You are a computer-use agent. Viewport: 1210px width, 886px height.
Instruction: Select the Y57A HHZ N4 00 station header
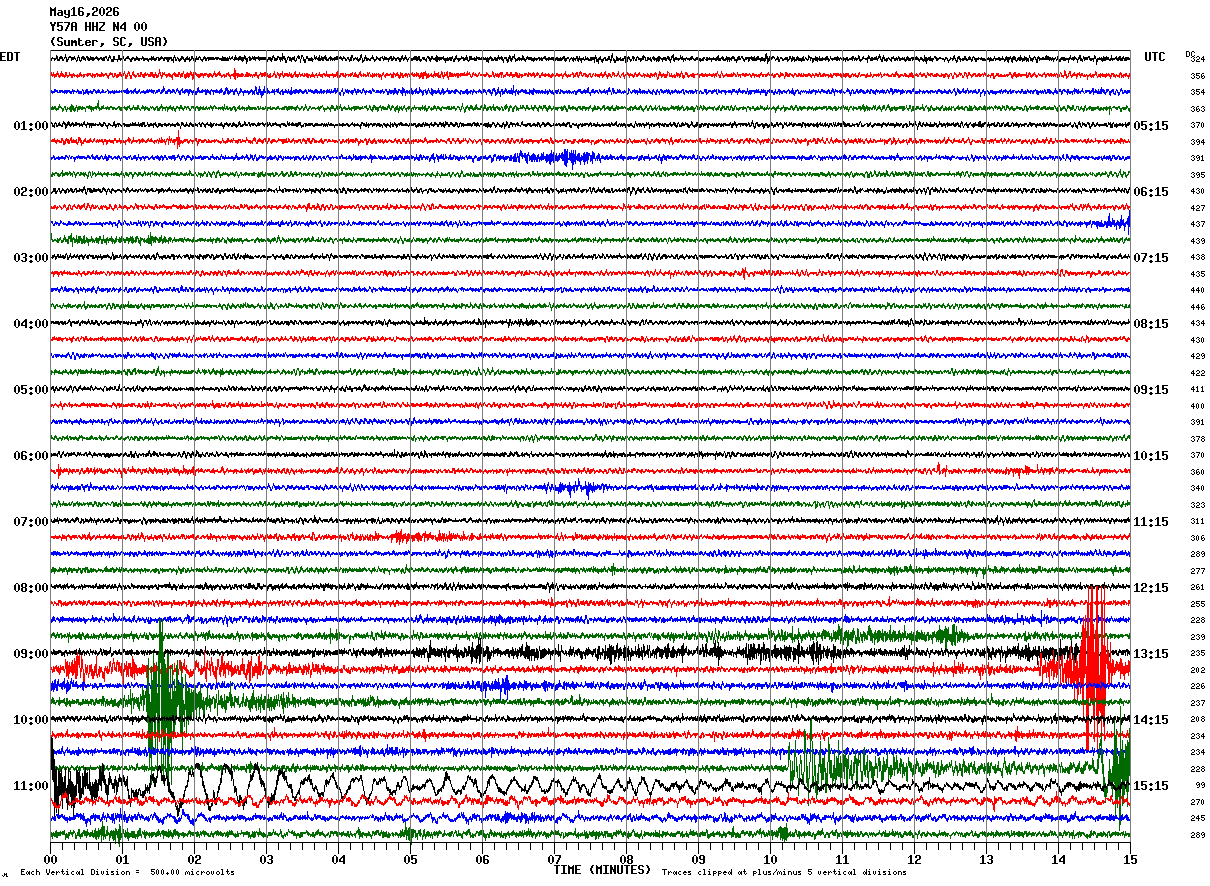[x=99, y=27]
